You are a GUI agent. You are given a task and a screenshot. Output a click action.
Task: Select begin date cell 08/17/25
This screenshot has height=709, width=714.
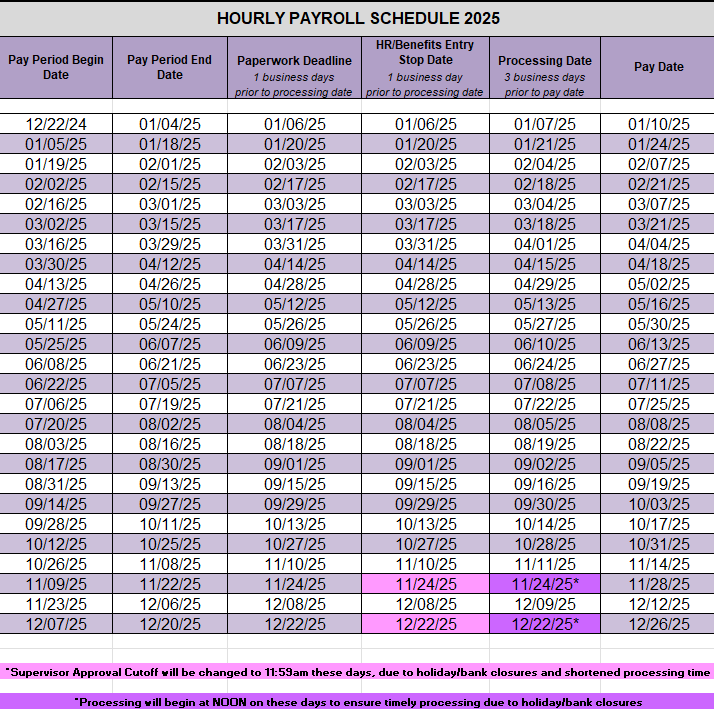pos(56,464)
